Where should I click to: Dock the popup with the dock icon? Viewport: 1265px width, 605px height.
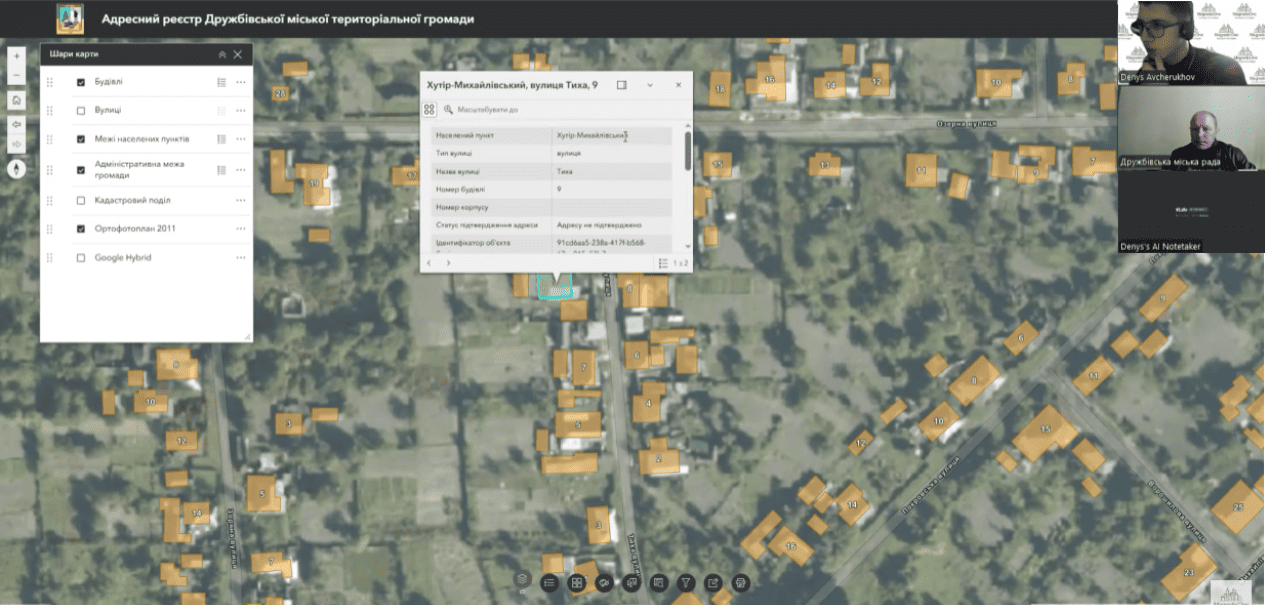click(x=621, y=86)
